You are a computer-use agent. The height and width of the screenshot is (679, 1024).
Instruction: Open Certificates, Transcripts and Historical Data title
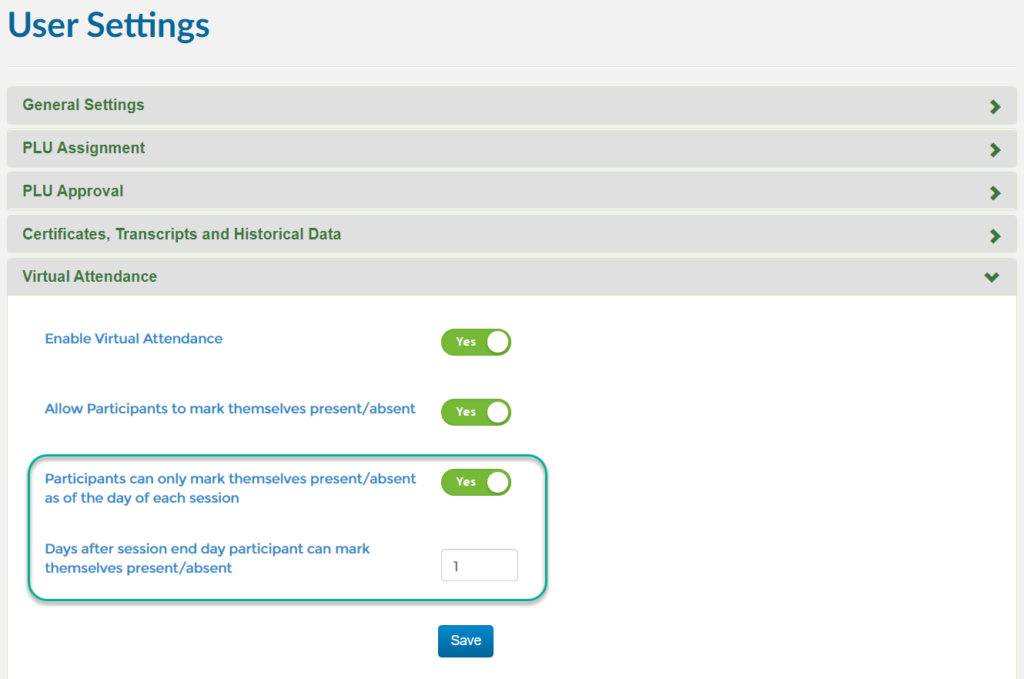tap(182, 234)
